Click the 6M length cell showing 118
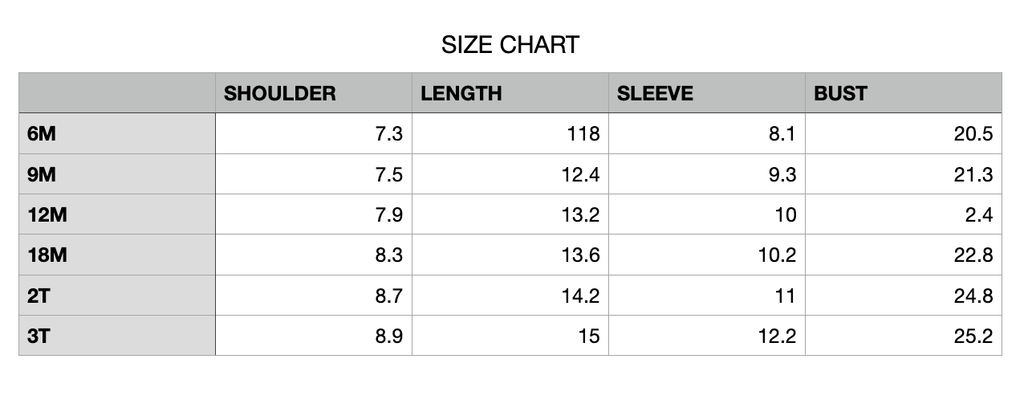This screenshot has width=1024, height=408. (510, 133)
